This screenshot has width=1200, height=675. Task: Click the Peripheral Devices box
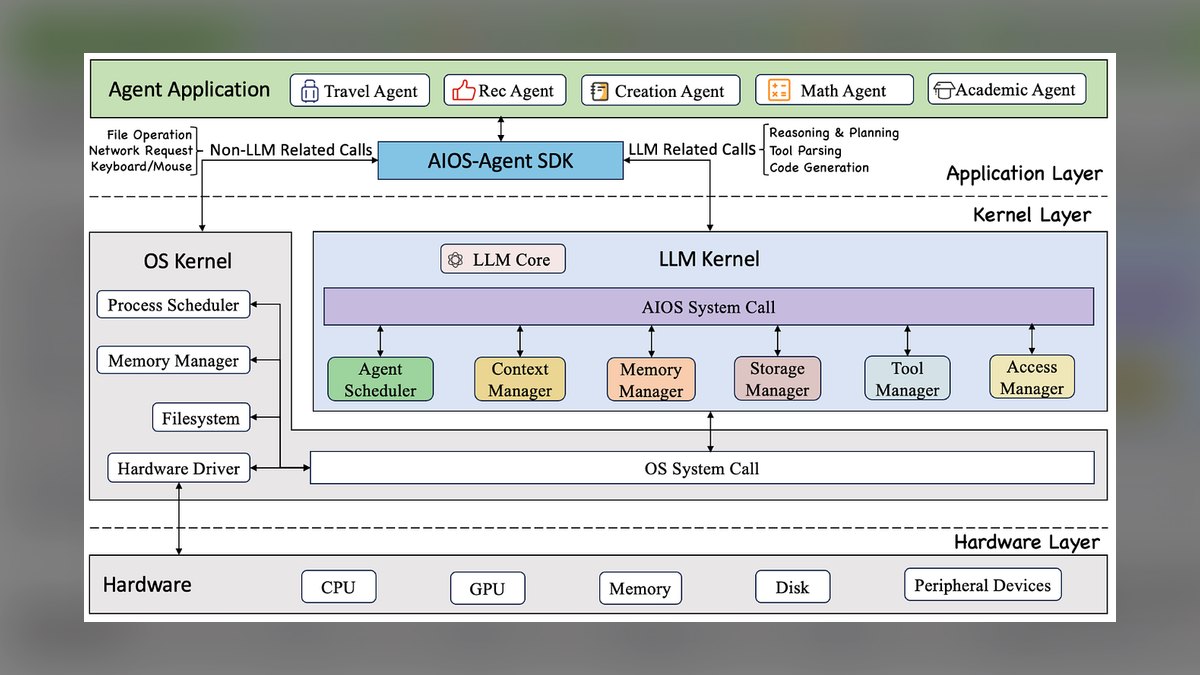[982, 585]
